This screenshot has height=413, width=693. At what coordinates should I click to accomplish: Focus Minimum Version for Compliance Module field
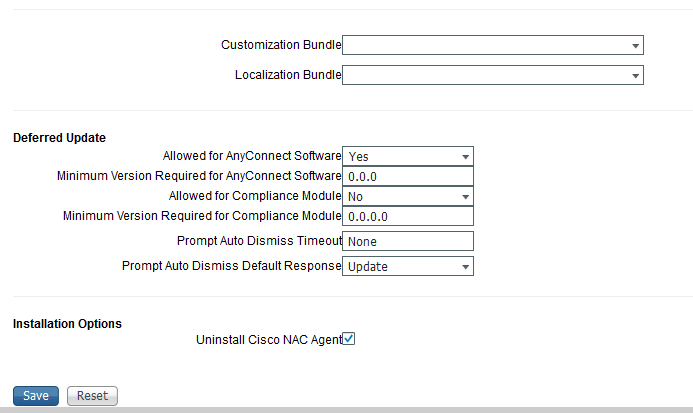tap(407, 216)
